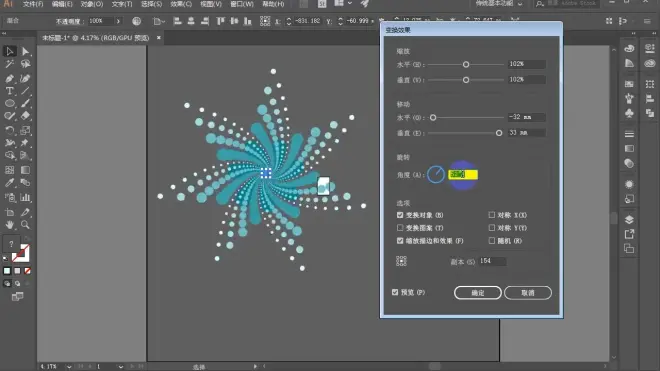The height and width of the screenshot is (371, 660).
Task: Cancel the dialog with 取消 button
Action: pos(528,293)
